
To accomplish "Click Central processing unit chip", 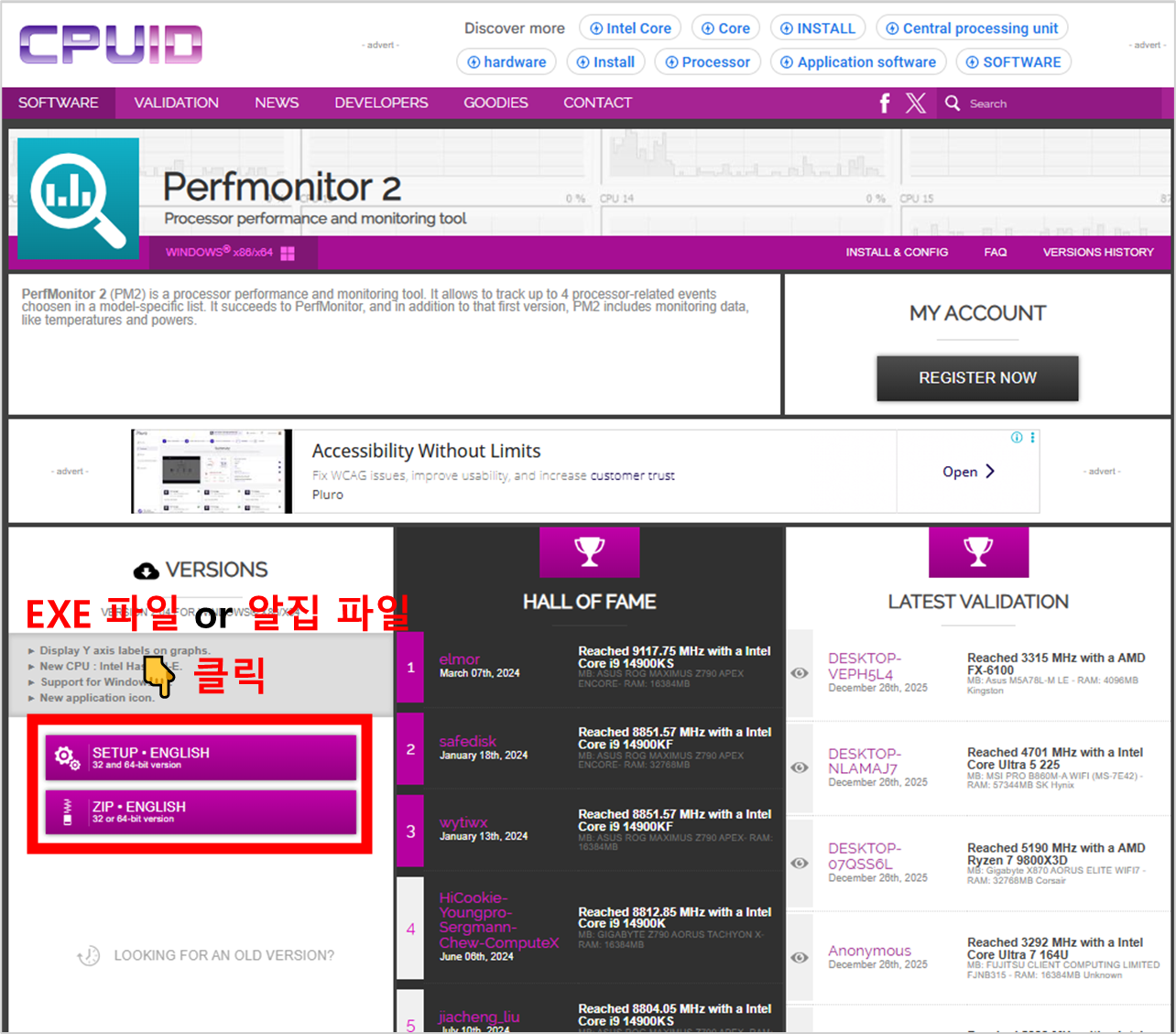I will click(972, 28).
